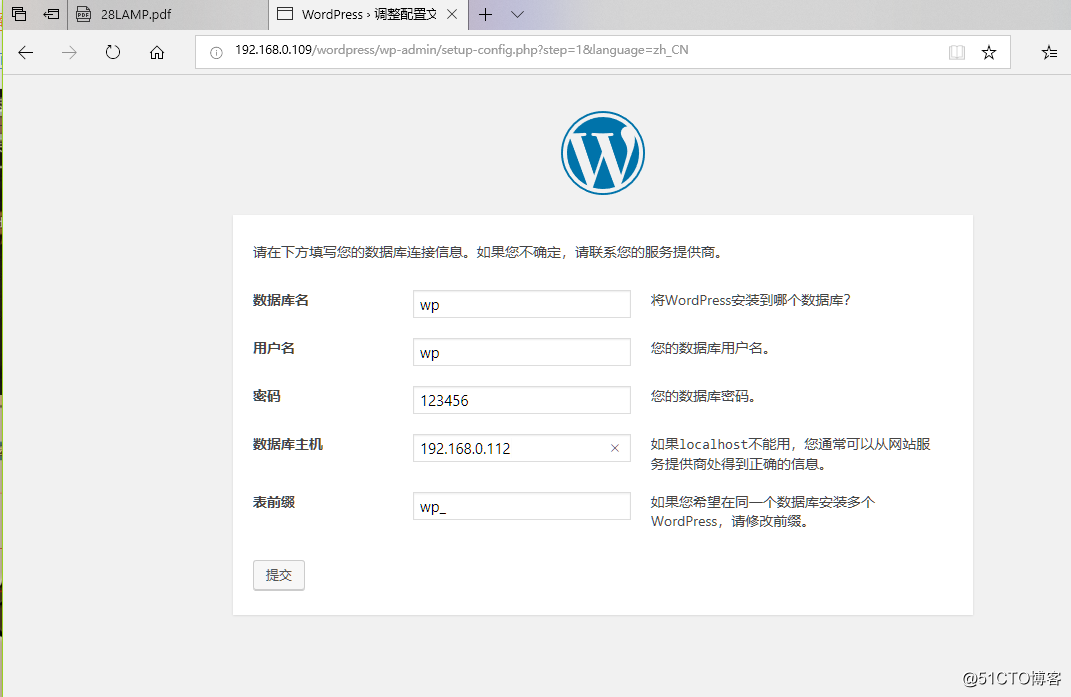This screenshot has width=1071, height=697.
Task: Go back to the previous page
Action: point(26,53)
